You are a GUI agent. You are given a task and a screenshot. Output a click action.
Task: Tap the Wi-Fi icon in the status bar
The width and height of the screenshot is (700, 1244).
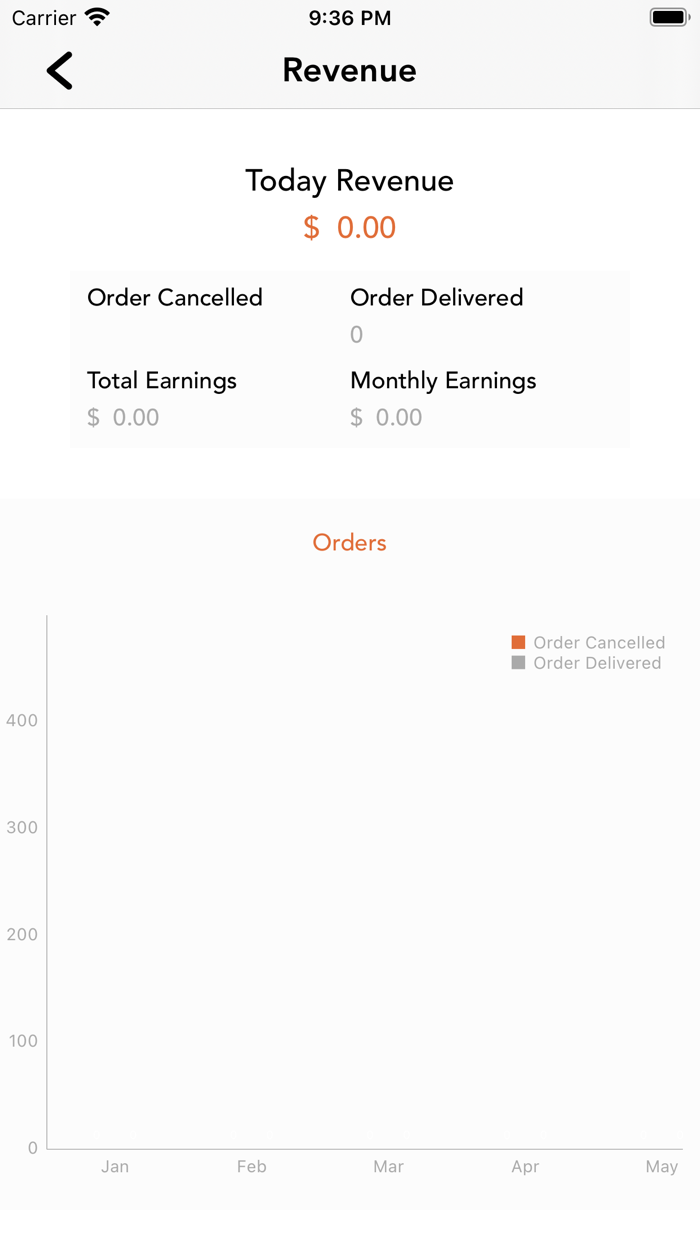coord(97,16)
